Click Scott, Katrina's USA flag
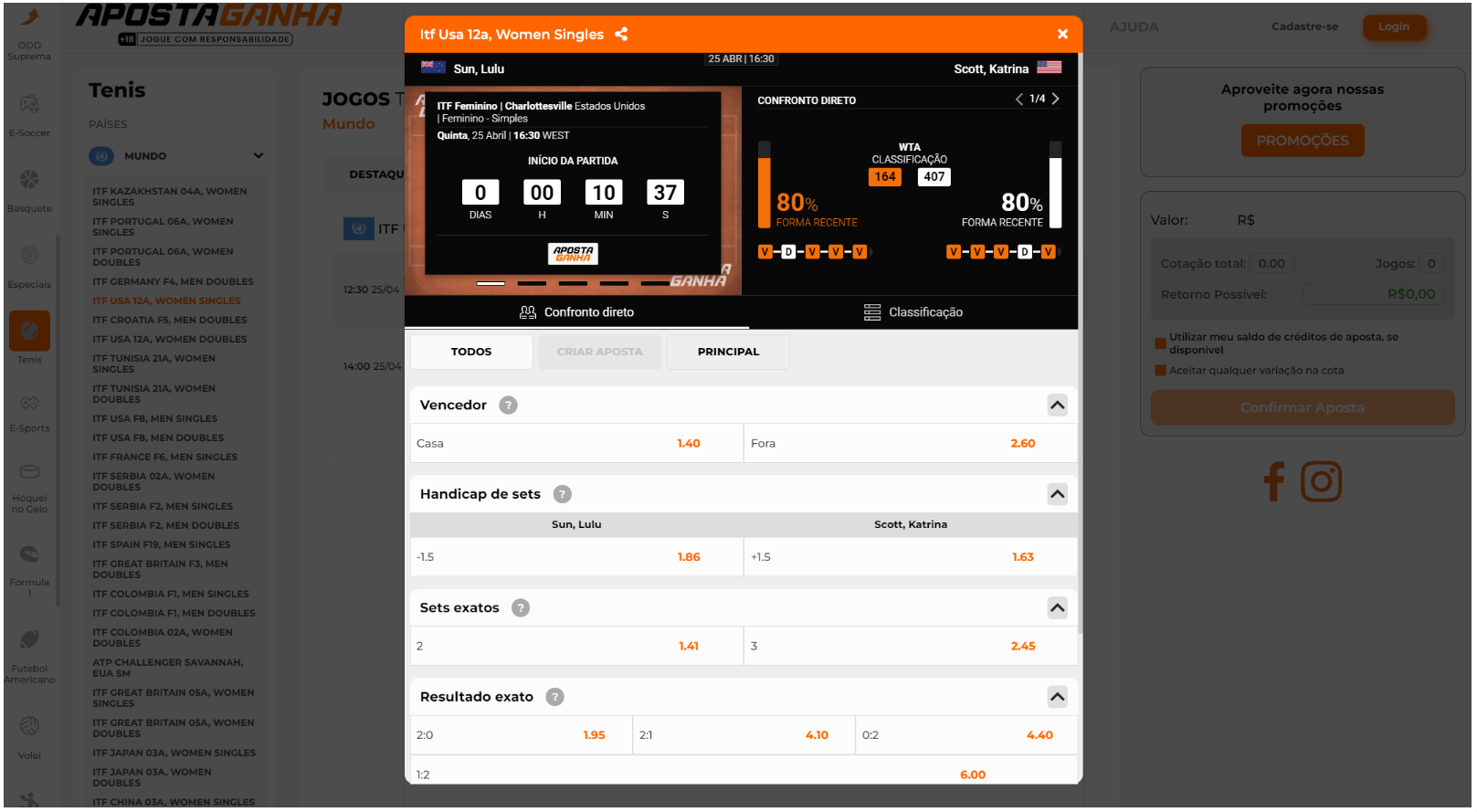 [x=1050, y=67]
